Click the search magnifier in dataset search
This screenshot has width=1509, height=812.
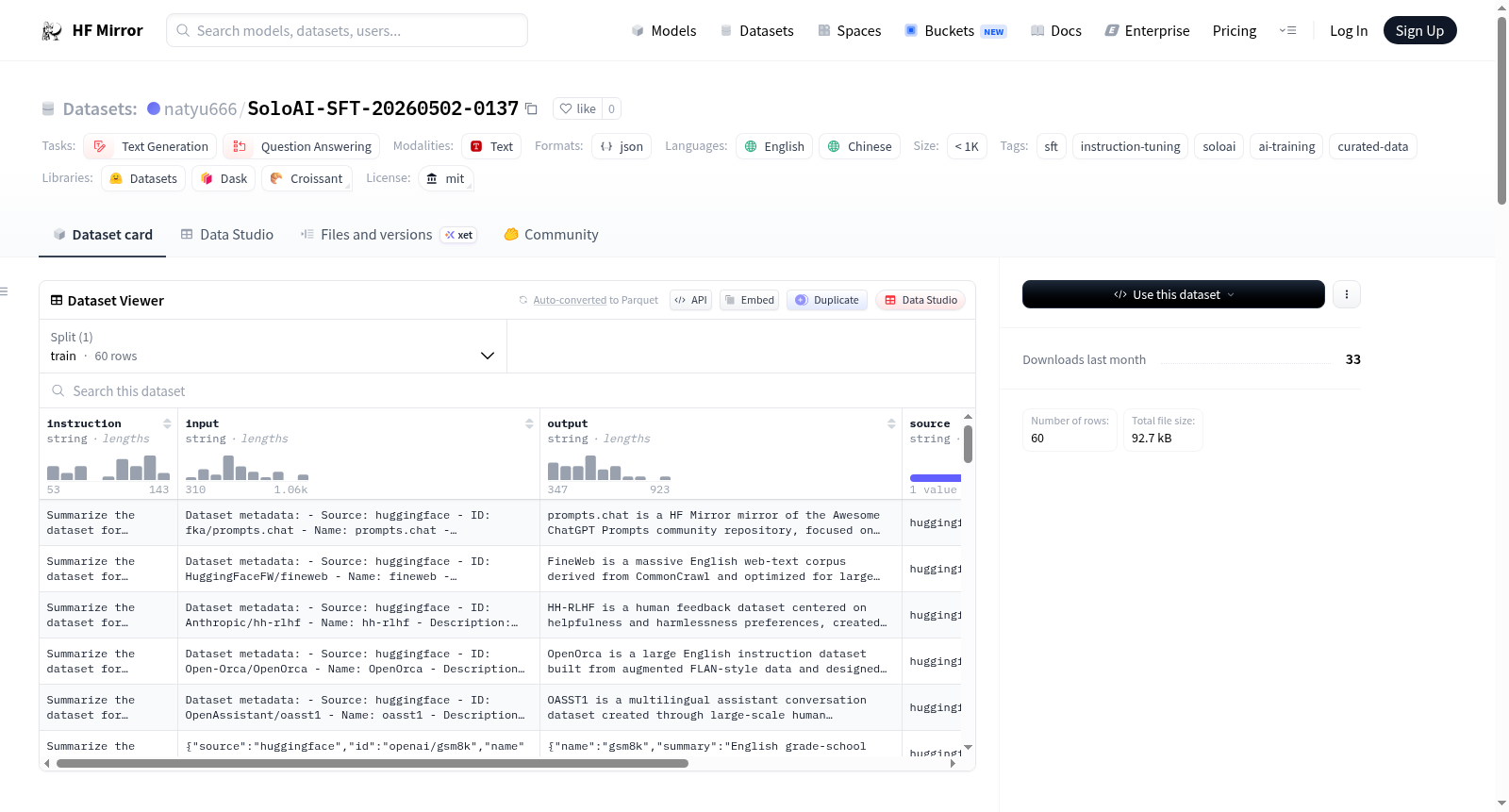point(58,390)
